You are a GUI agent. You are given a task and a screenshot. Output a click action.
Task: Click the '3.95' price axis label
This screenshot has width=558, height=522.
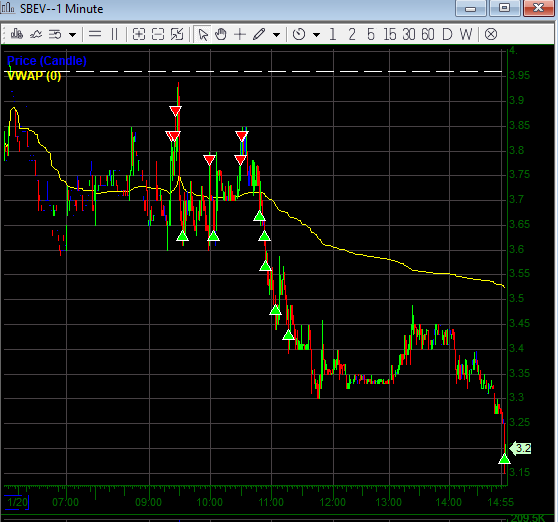click(x=519, y=75)
